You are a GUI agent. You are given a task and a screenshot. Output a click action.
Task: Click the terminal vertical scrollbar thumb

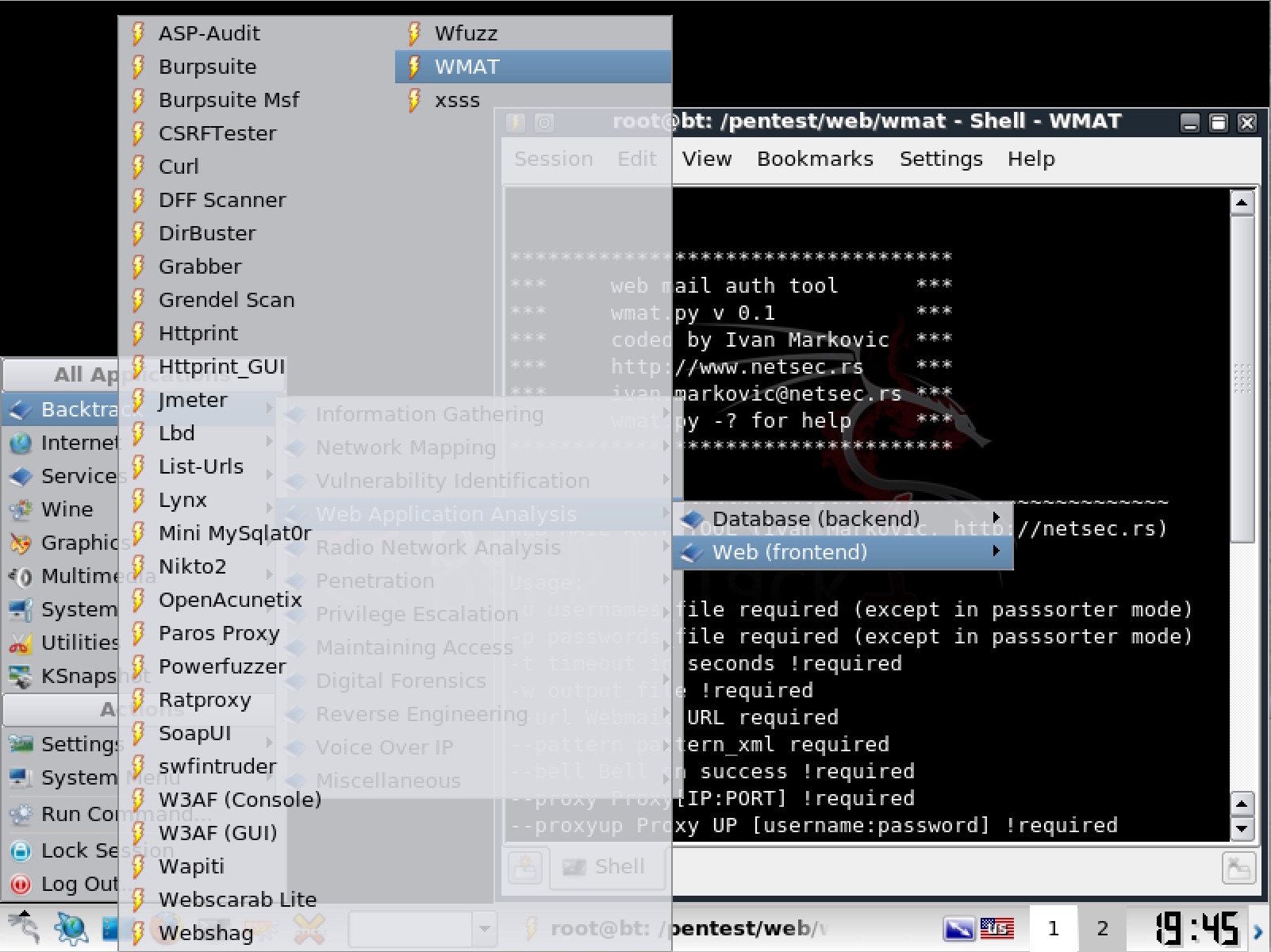click(x=1242, y=378)
